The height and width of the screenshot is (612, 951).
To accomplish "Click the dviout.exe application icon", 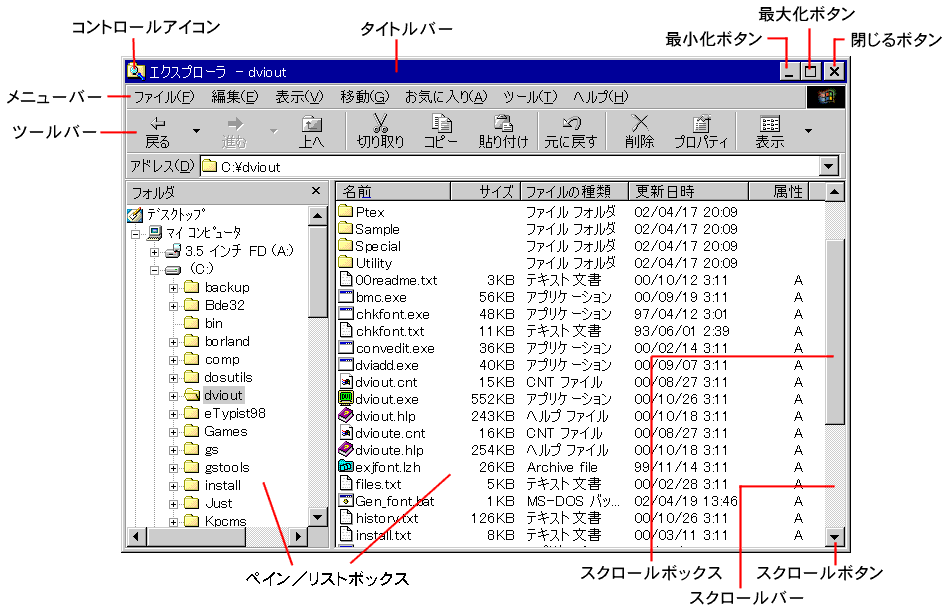I will (x=346, y=398).
